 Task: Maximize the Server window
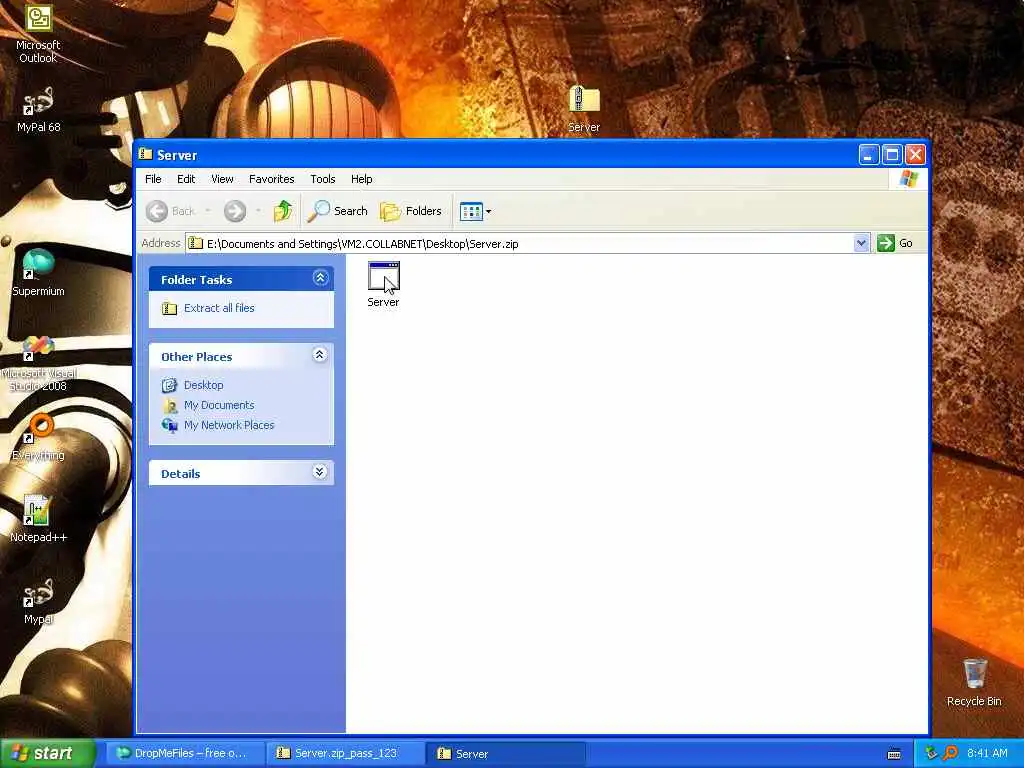(892, 155)
